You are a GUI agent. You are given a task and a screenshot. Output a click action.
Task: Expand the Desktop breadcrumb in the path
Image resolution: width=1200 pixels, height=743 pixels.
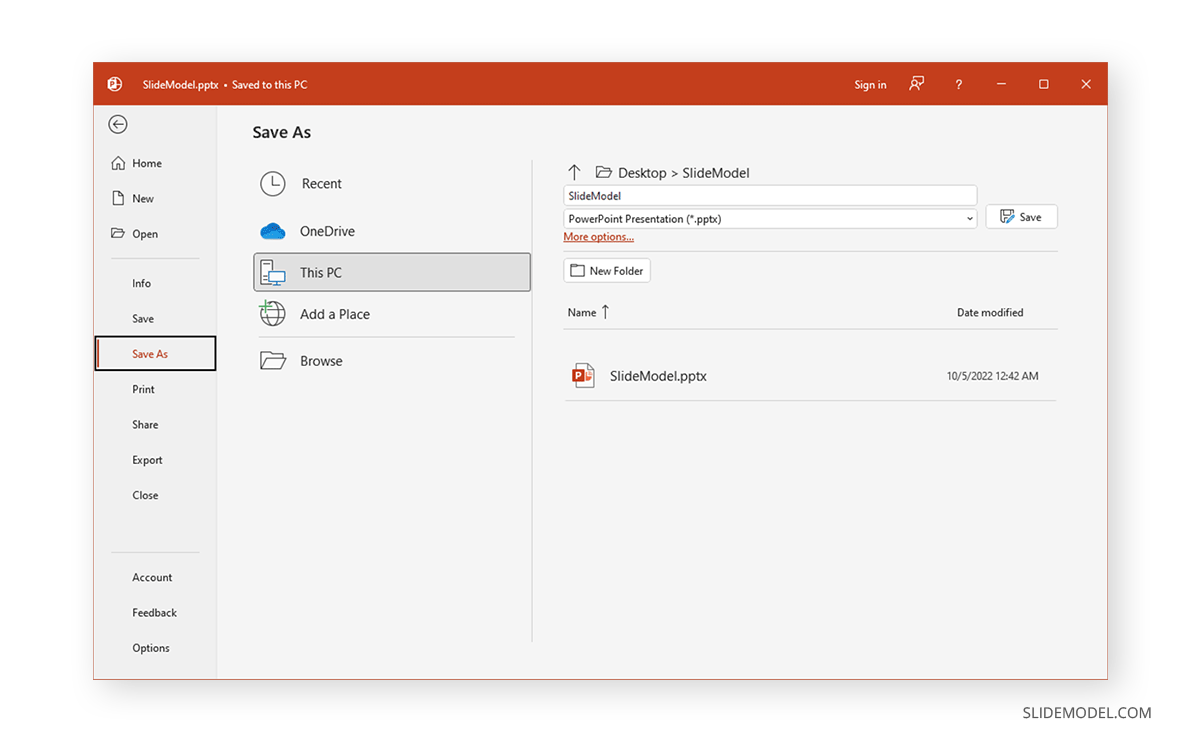click(641, 172)
